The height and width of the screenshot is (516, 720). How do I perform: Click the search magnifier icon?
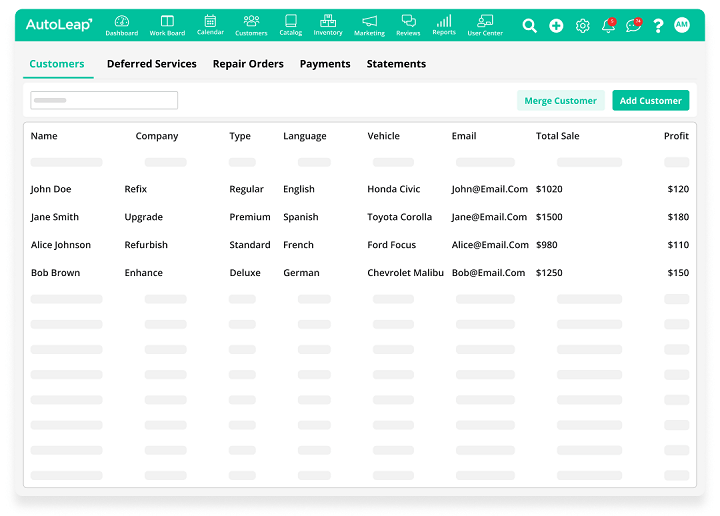pos(530,26)
